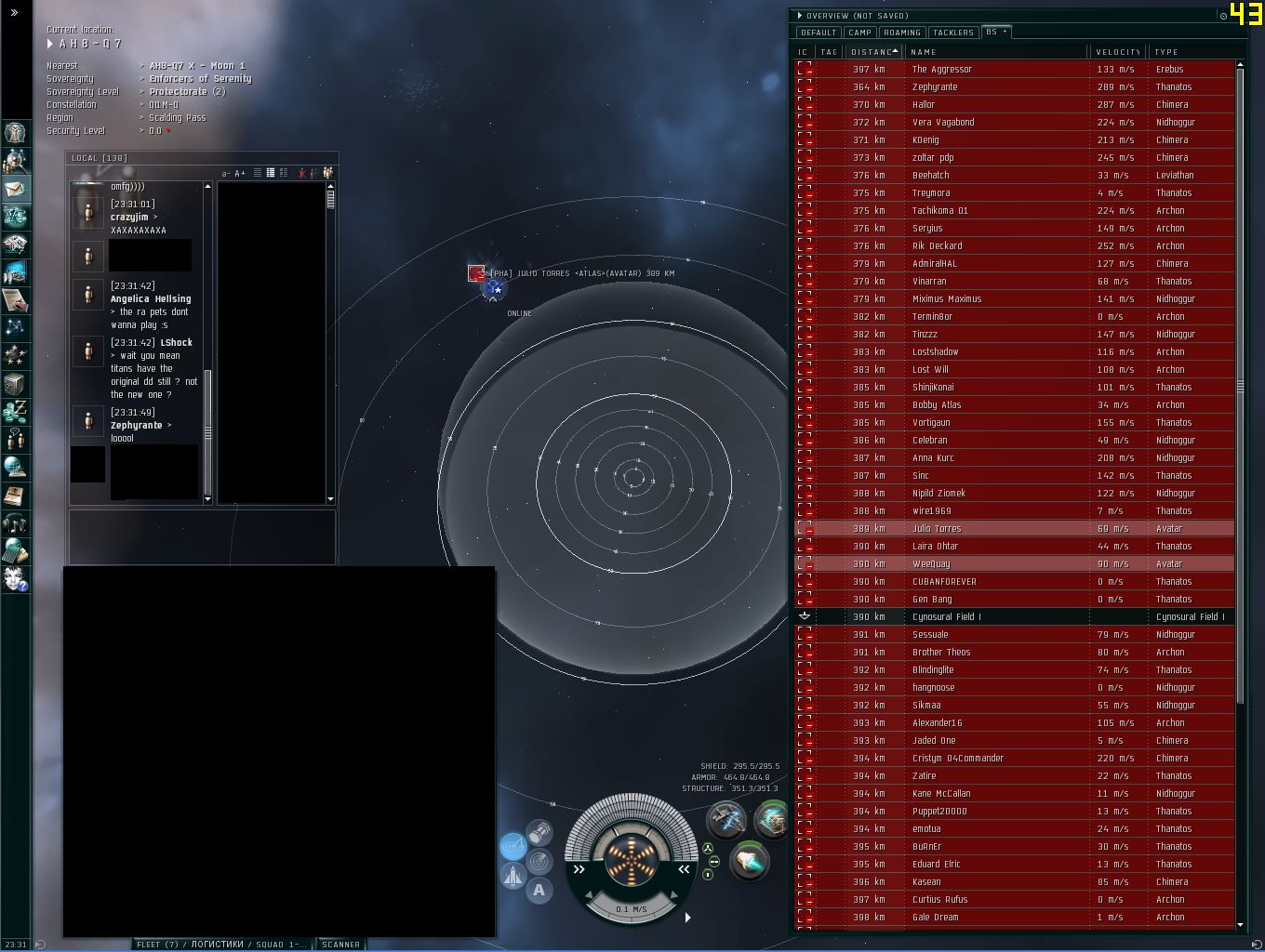
Task: Open the Contracts icon with signing hand
Action: coord(15,300)
